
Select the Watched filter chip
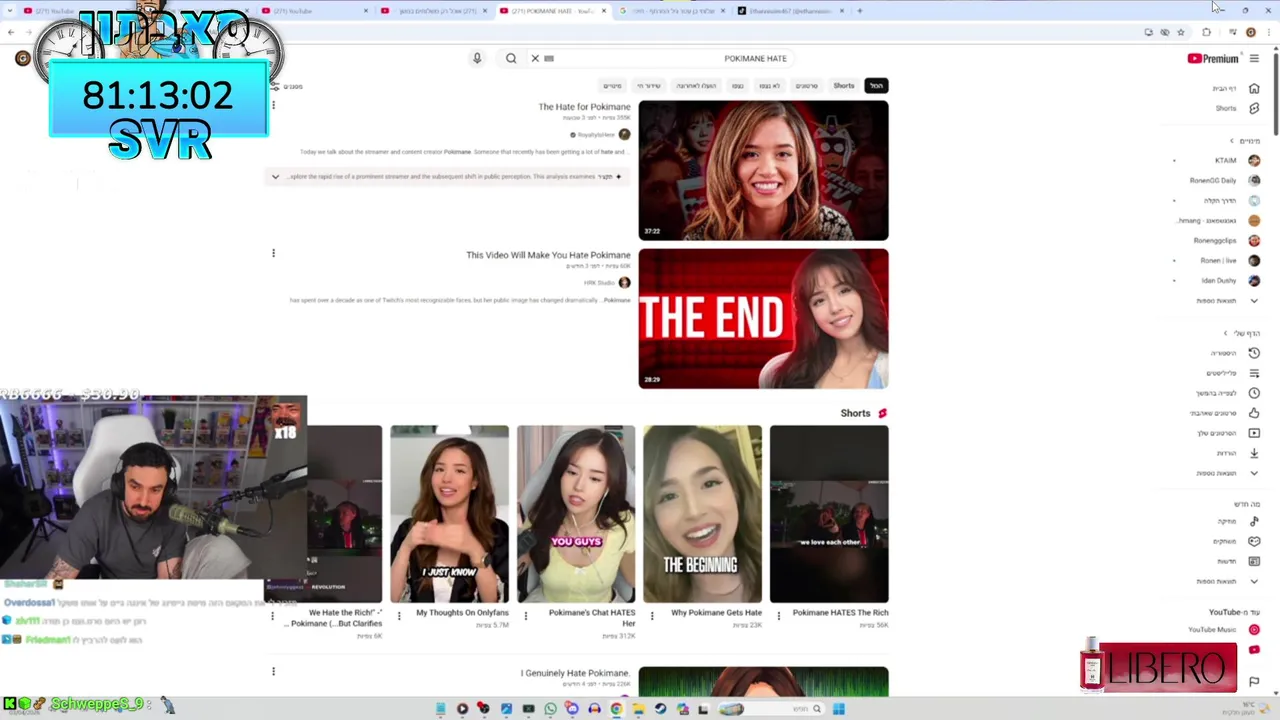coord(738,86)
